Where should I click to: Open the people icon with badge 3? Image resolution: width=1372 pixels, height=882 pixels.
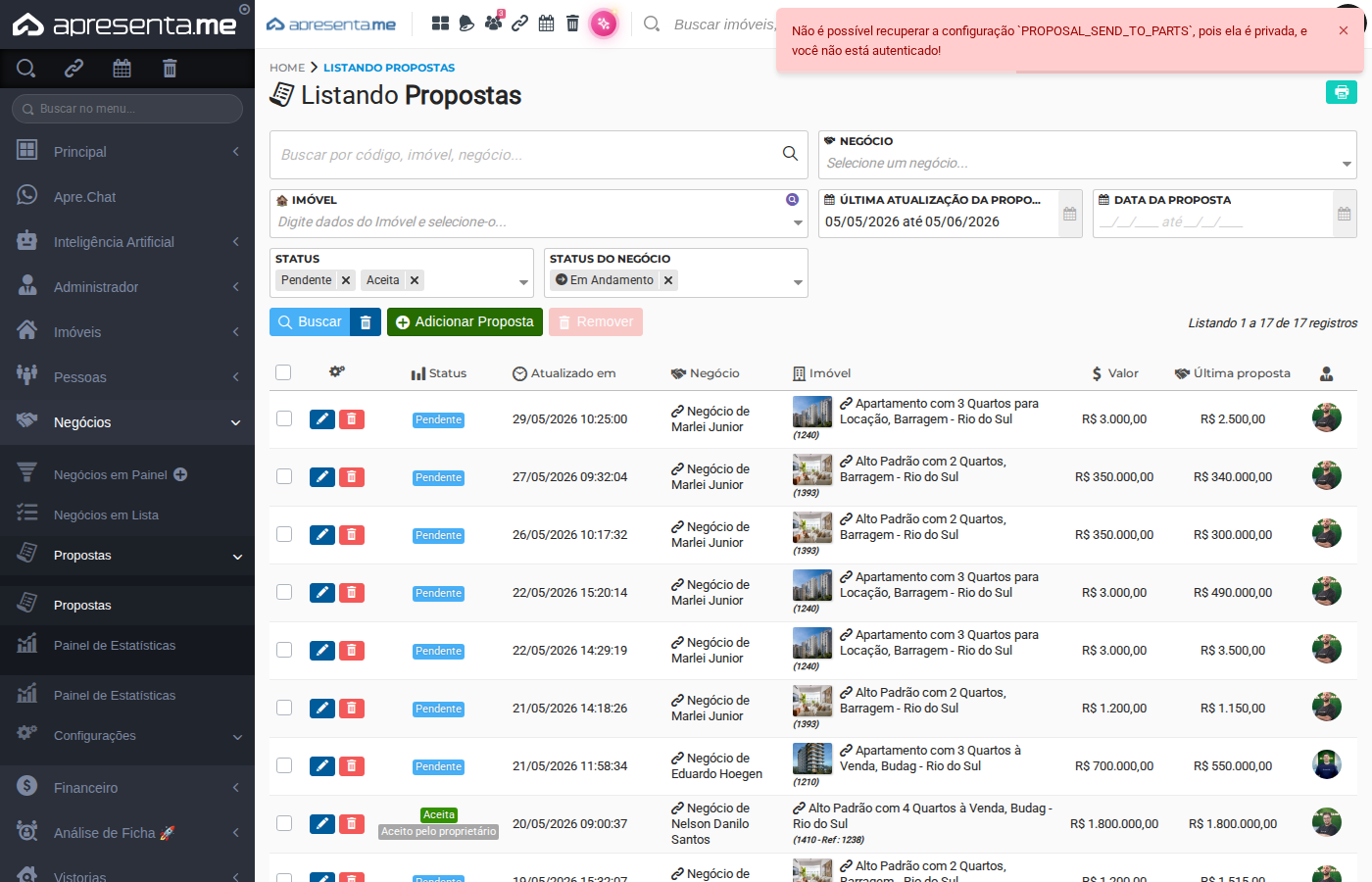pyautogui.click(x=493, y=23)
